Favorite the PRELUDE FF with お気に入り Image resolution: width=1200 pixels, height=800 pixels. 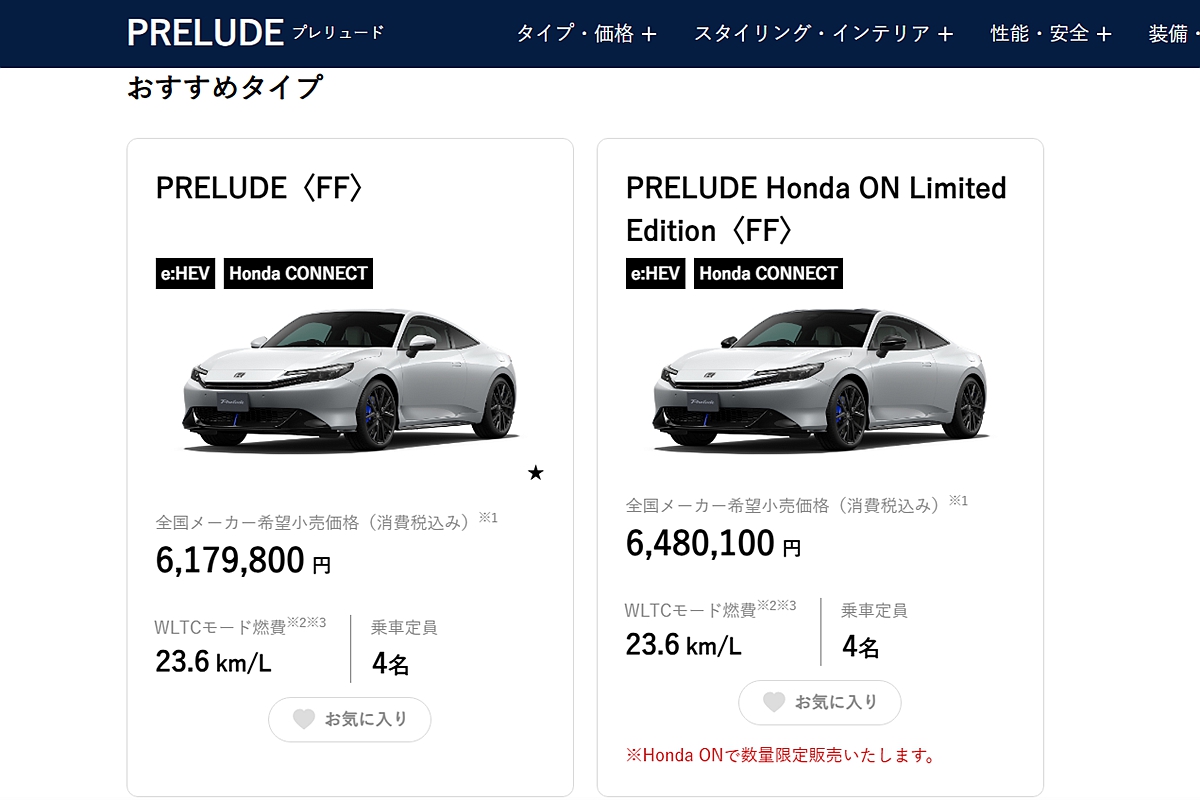[x=350, y=719]
